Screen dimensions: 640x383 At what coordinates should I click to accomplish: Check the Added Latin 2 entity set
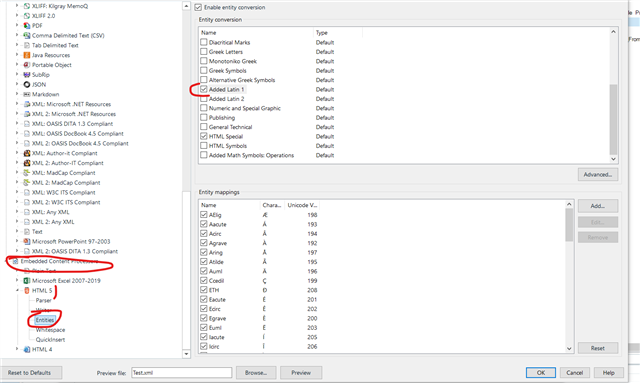(x=204, y=98)
